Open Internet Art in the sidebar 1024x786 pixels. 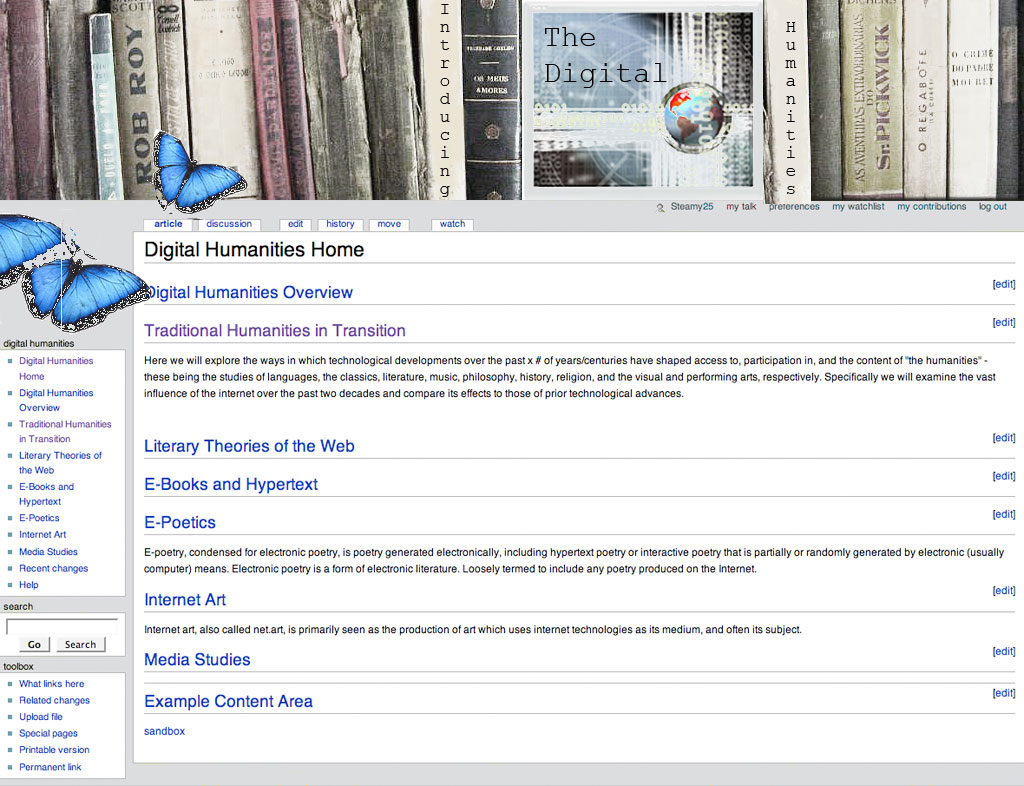point(42,534)
